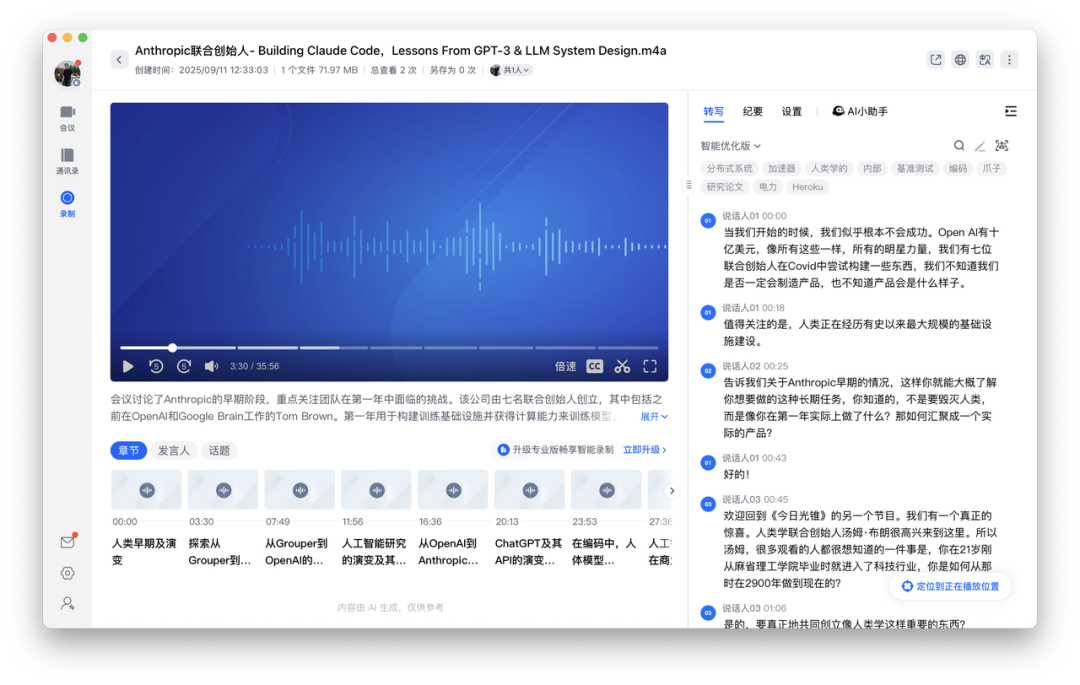Click the user account icon at sidebar bottom
The width and height of the screenshot is (1080, 685).
tap(68, 603)
